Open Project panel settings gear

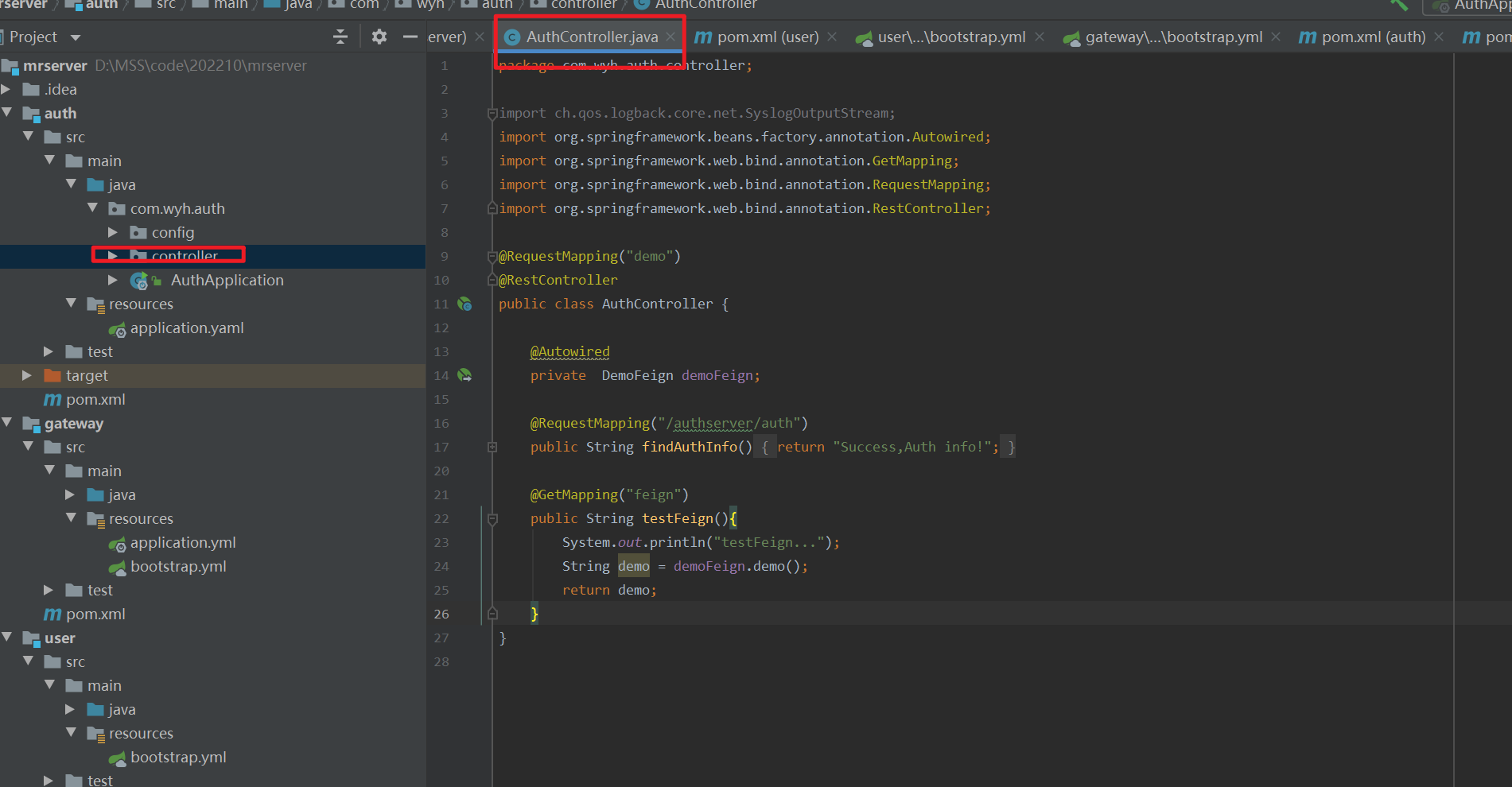(x=379, y=37)
